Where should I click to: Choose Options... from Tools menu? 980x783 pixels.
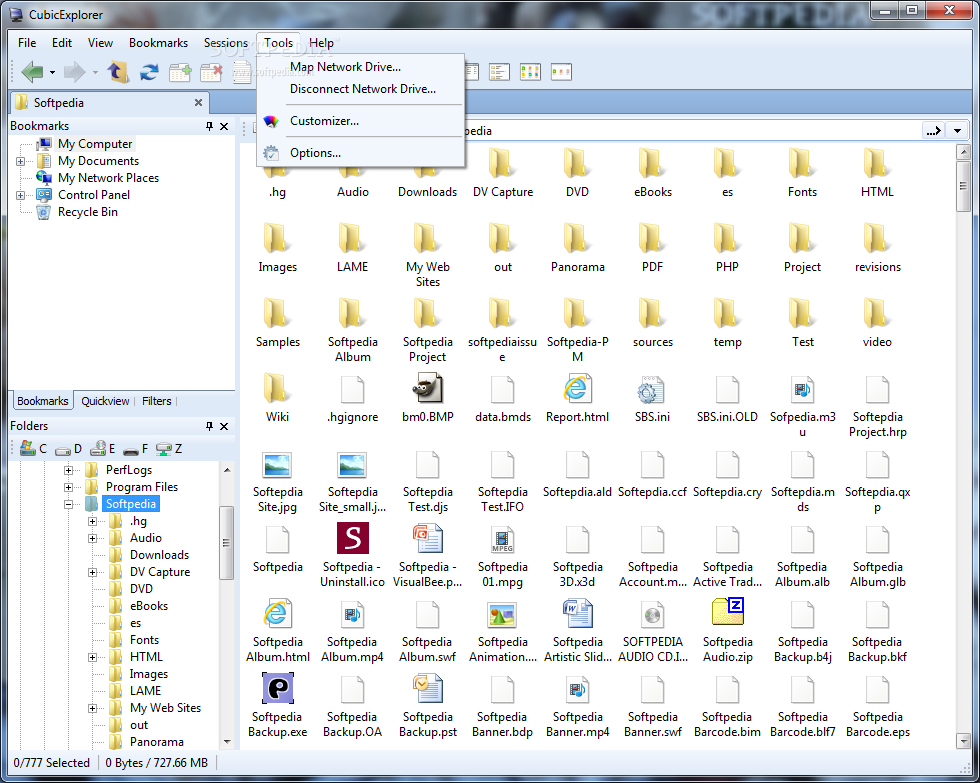[x=361, y=152]
